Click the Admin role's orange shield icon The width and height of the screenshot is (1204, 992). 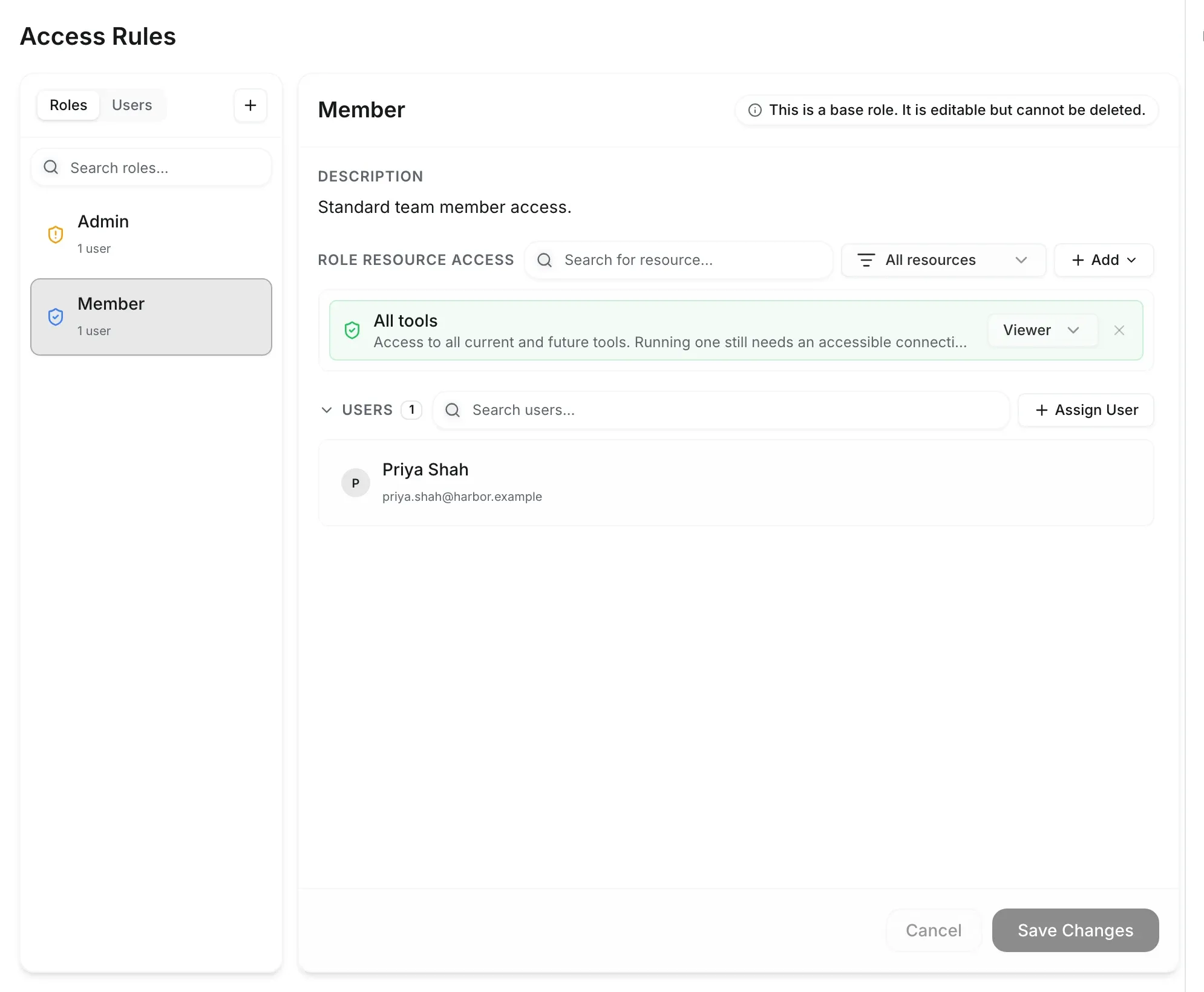[56, 235]
